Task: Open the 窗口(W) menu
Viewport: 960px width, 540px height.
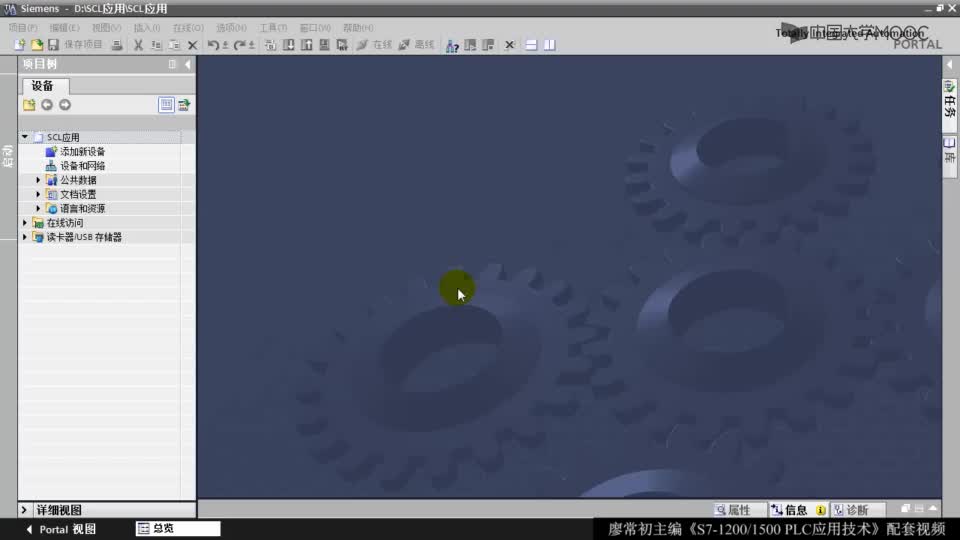Action: click(315, 28)
